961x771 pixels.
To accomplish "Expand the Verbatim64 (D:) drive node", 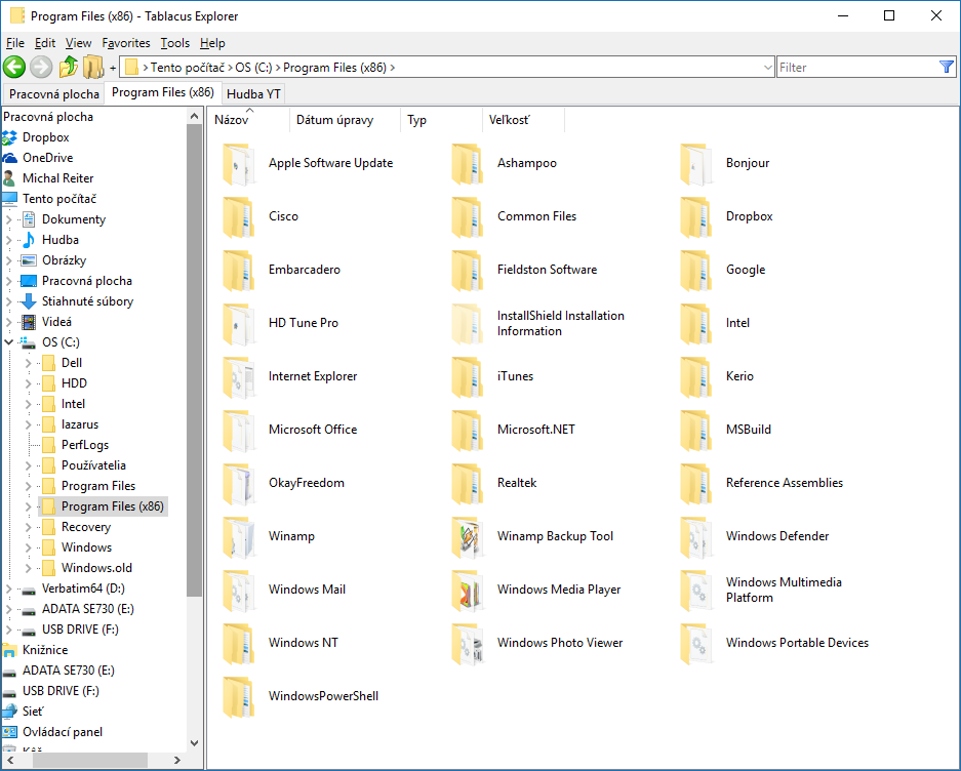I will (x=9, y=589).
